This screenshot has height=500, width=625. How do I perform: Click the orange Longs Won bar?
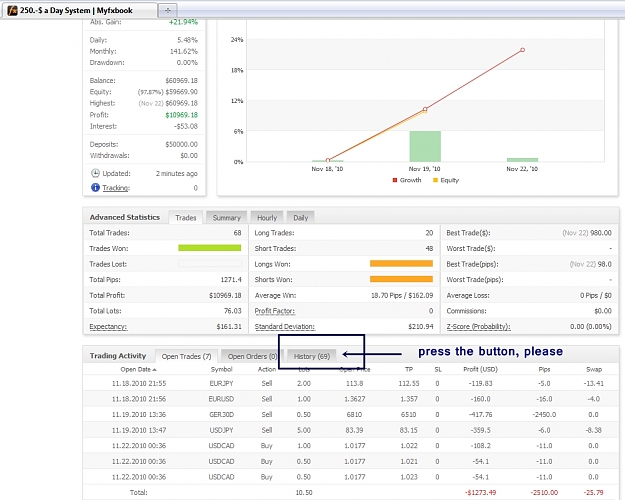401,264
